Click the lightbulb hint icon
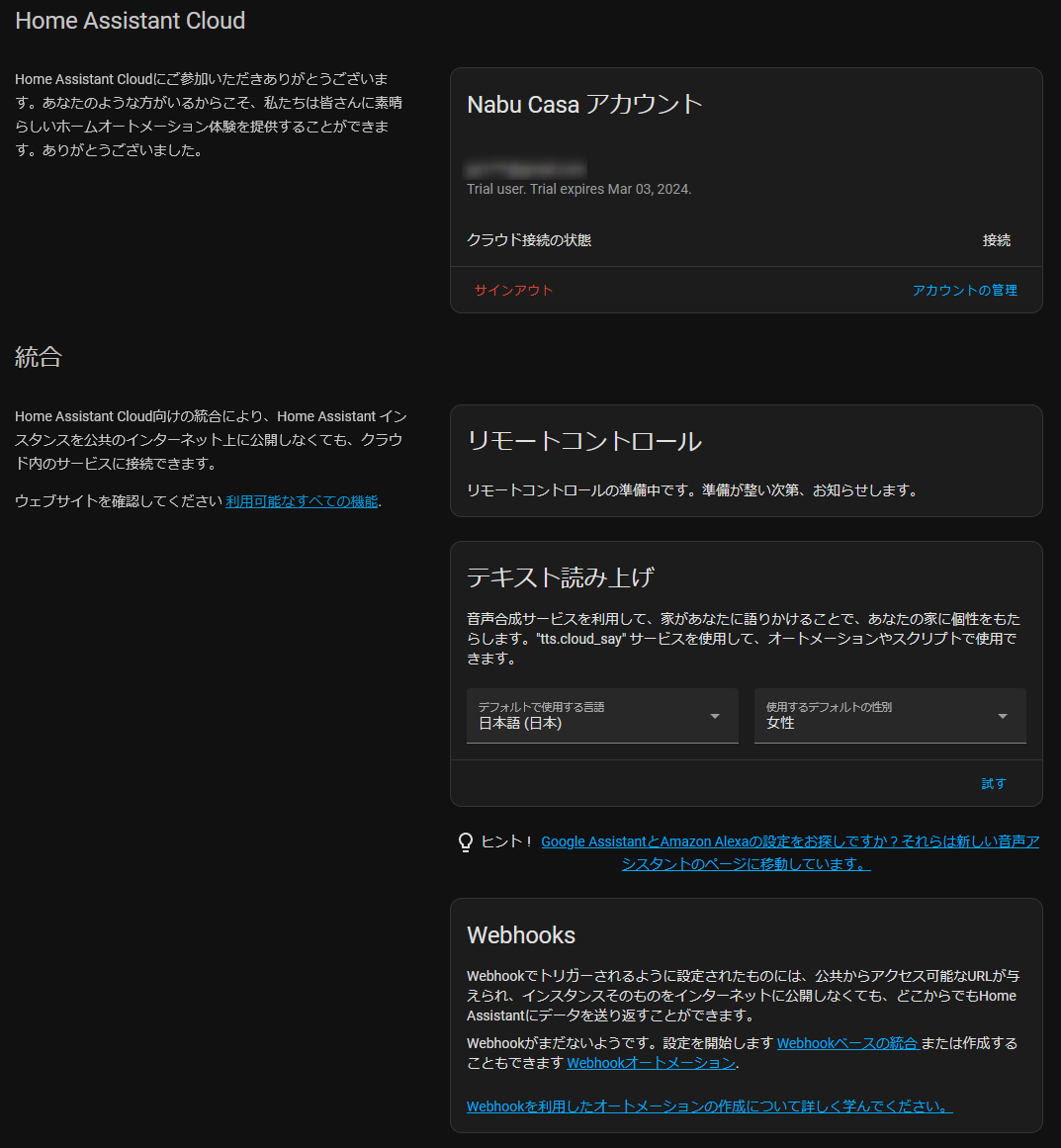This screenshot has height=1148, width=1061. 466,842
